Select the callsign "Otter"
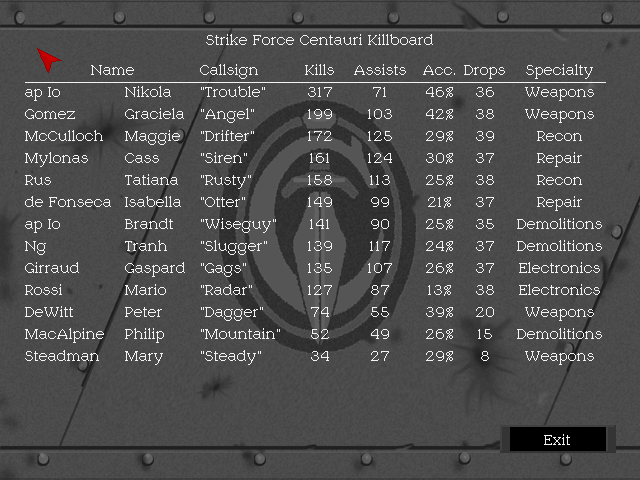This screenshot has height=480, width=640. [x=223, y=202]
